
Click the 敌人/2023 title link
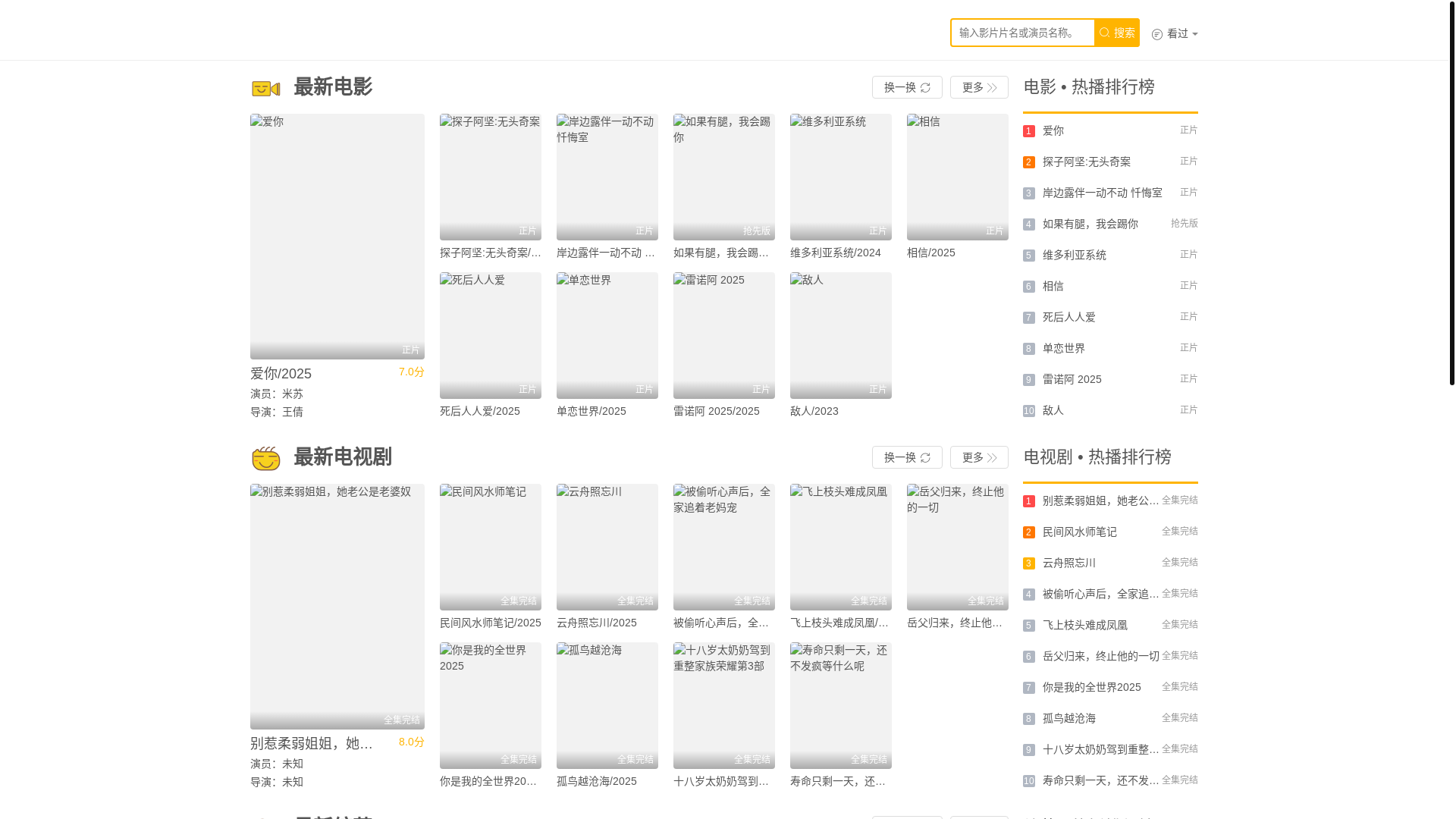(814, 411)
